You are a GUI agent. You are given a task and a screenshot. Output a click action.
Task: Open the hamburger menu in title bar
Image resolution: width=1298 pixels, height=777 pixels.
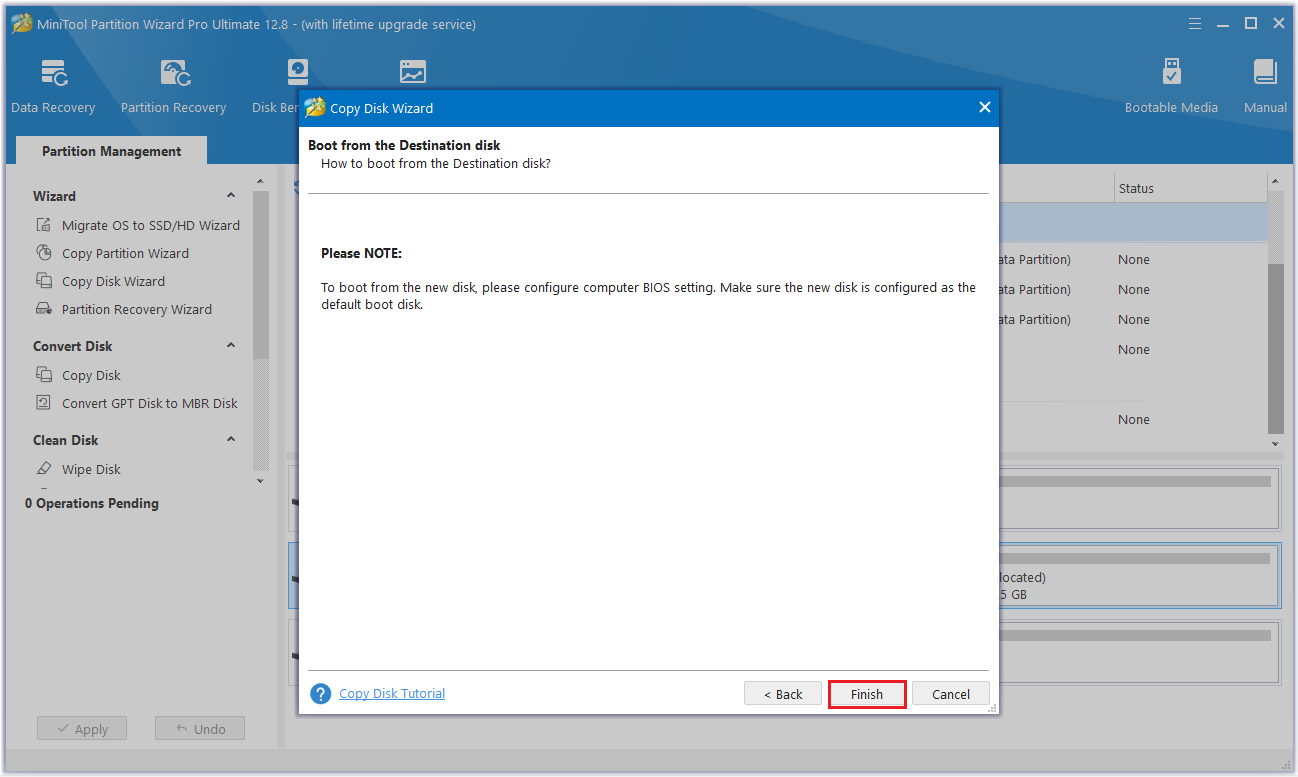[x=1194, y=23]
